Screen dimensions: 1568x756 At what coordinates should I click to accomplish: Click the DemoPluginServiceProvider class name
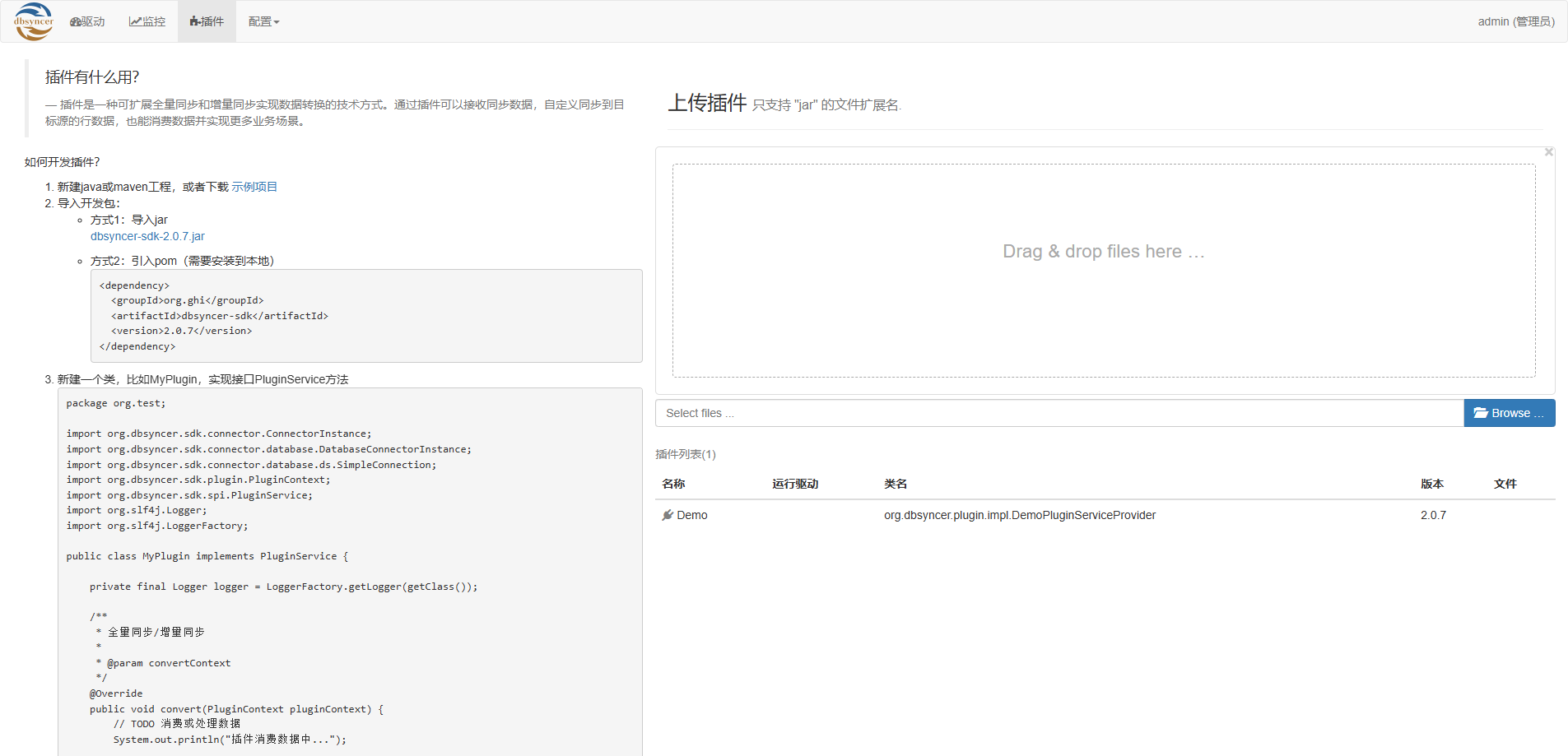point(1020,515)
